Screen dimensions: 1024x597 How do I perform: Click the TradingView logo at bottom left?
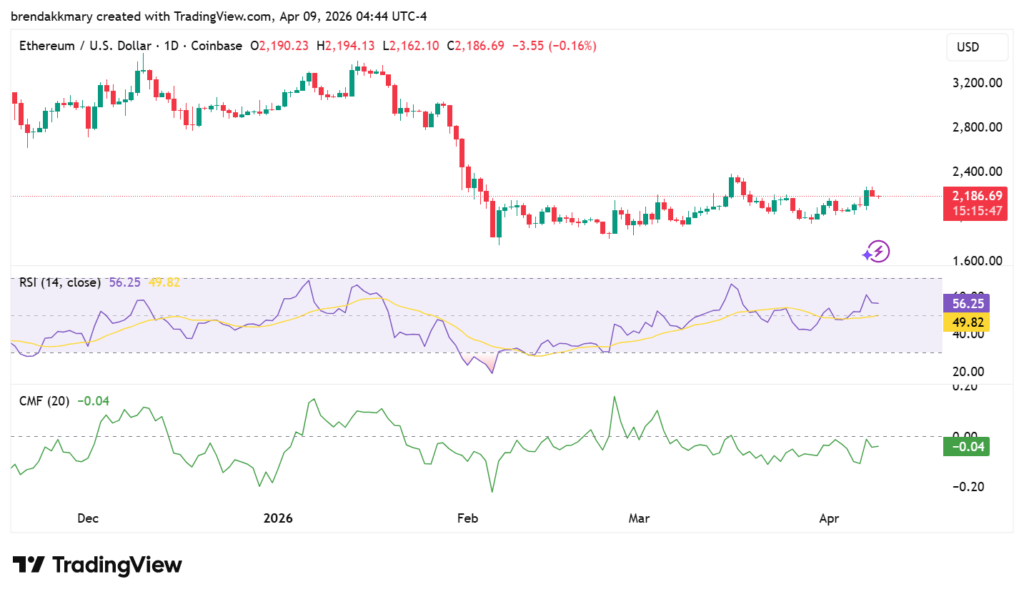point(95,565)
